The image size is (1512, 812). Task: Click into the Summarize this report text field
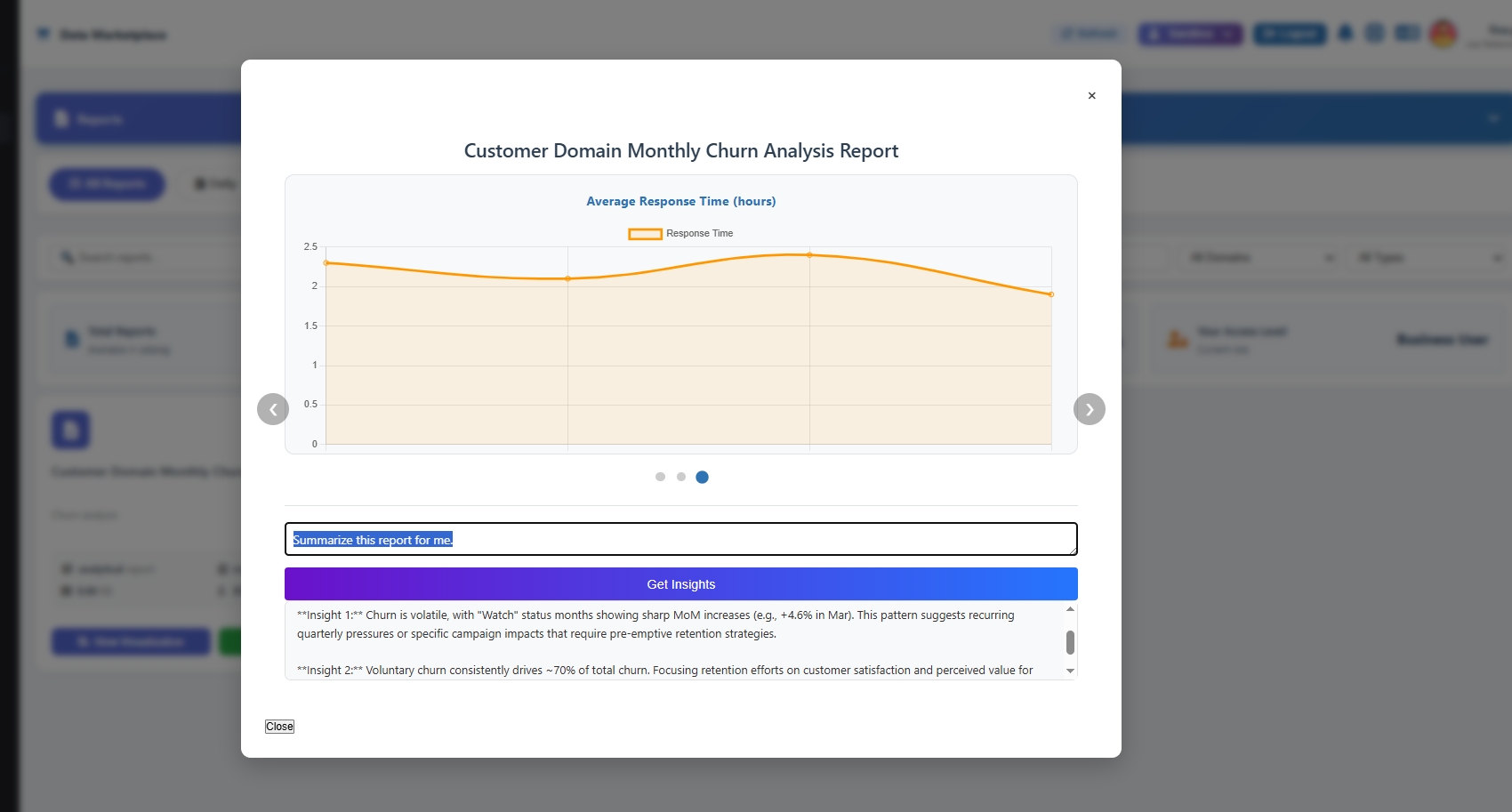tap(681, 539)
